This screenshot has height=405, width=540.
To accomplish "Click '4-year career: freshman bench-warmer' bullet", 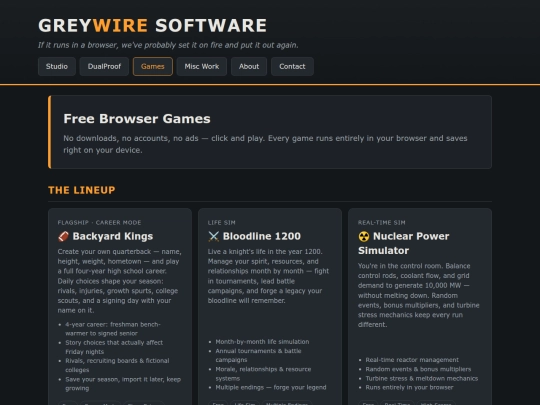I will [113, 329].
